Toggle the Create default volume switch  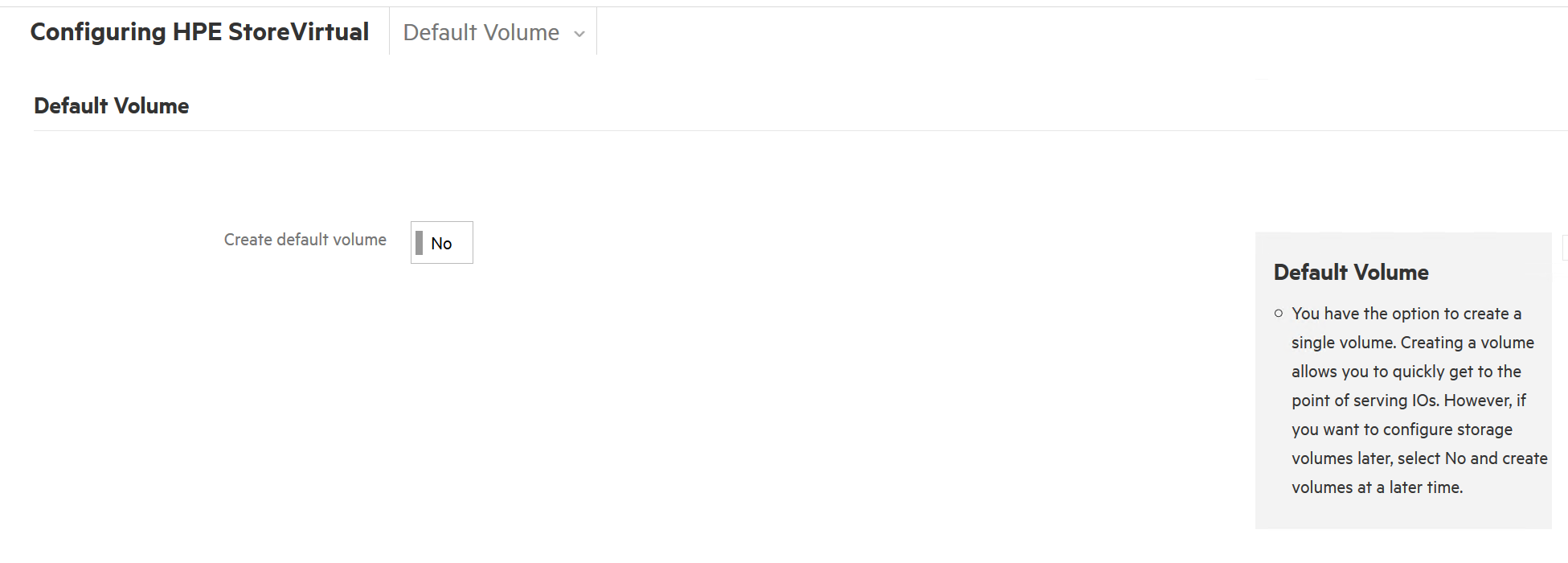(x=441, y=242)
